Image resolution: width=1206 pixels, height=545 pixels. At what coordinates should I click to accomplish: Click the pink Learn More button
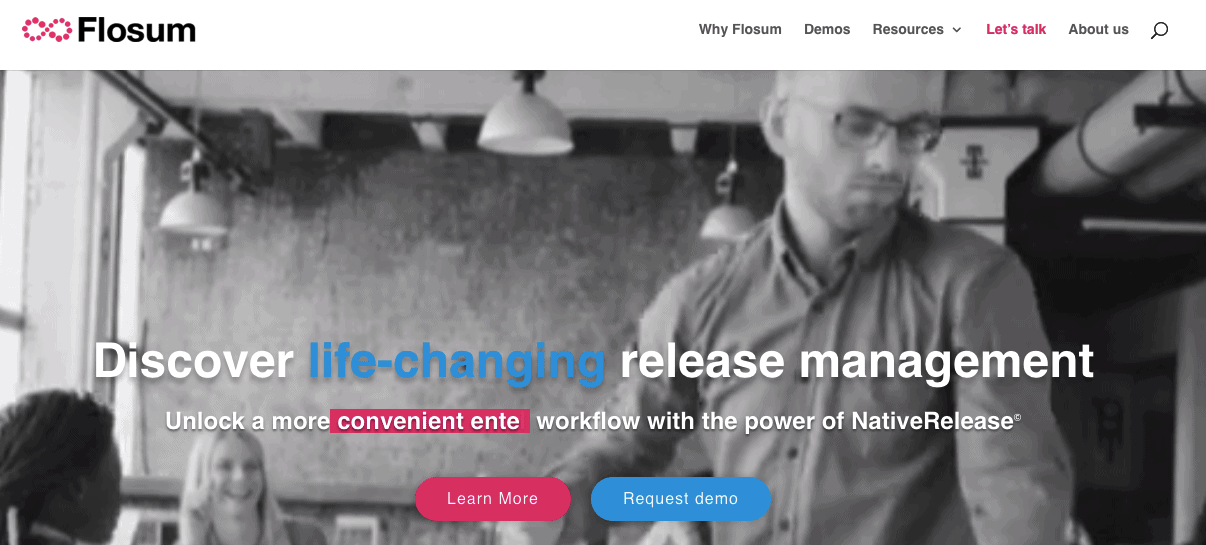point(493,499)
